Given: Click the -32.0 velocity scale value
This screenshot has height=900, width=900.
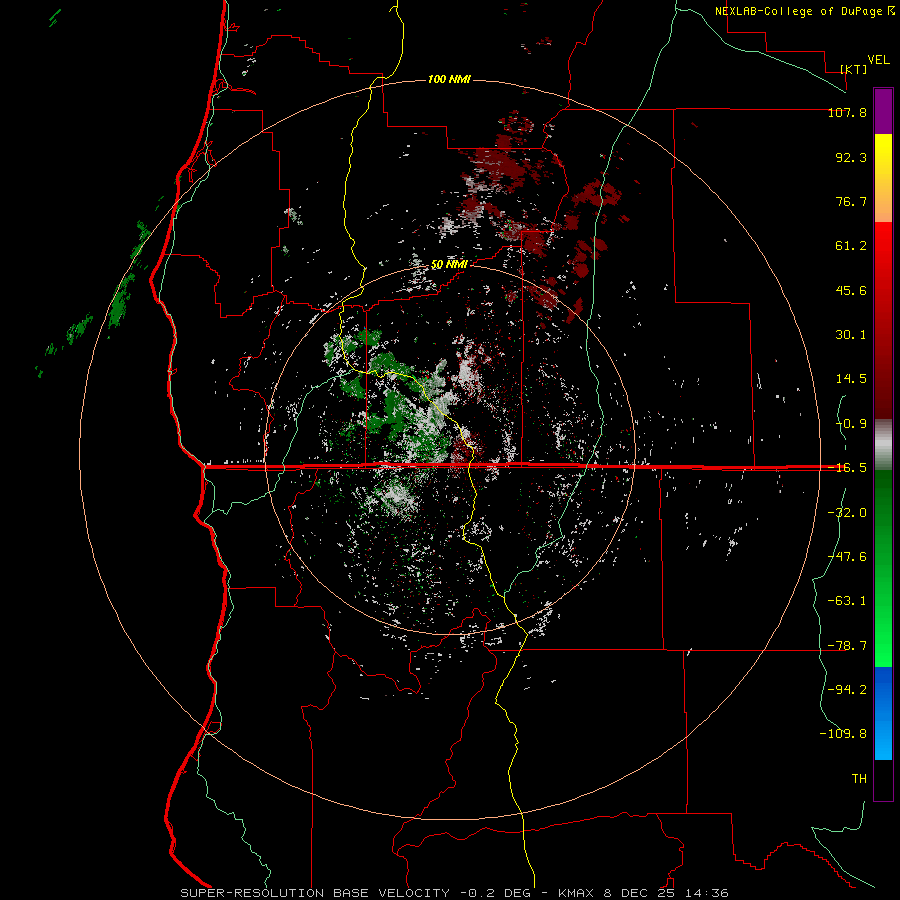Looking at the screenshot, I should [847, 513].
